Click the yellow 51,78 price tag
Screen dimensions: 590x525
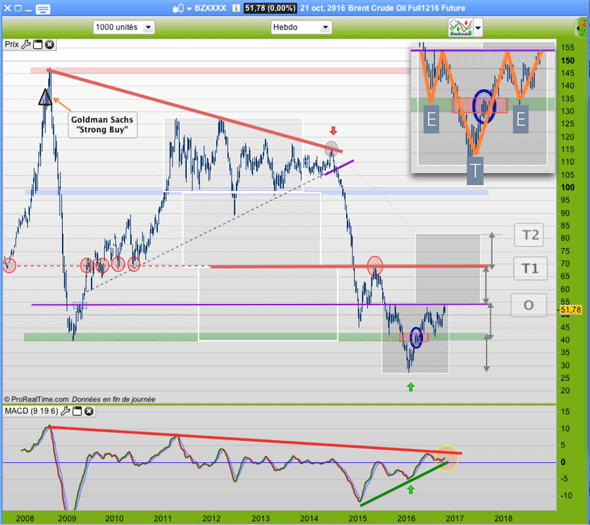click(x=570, y=310)
